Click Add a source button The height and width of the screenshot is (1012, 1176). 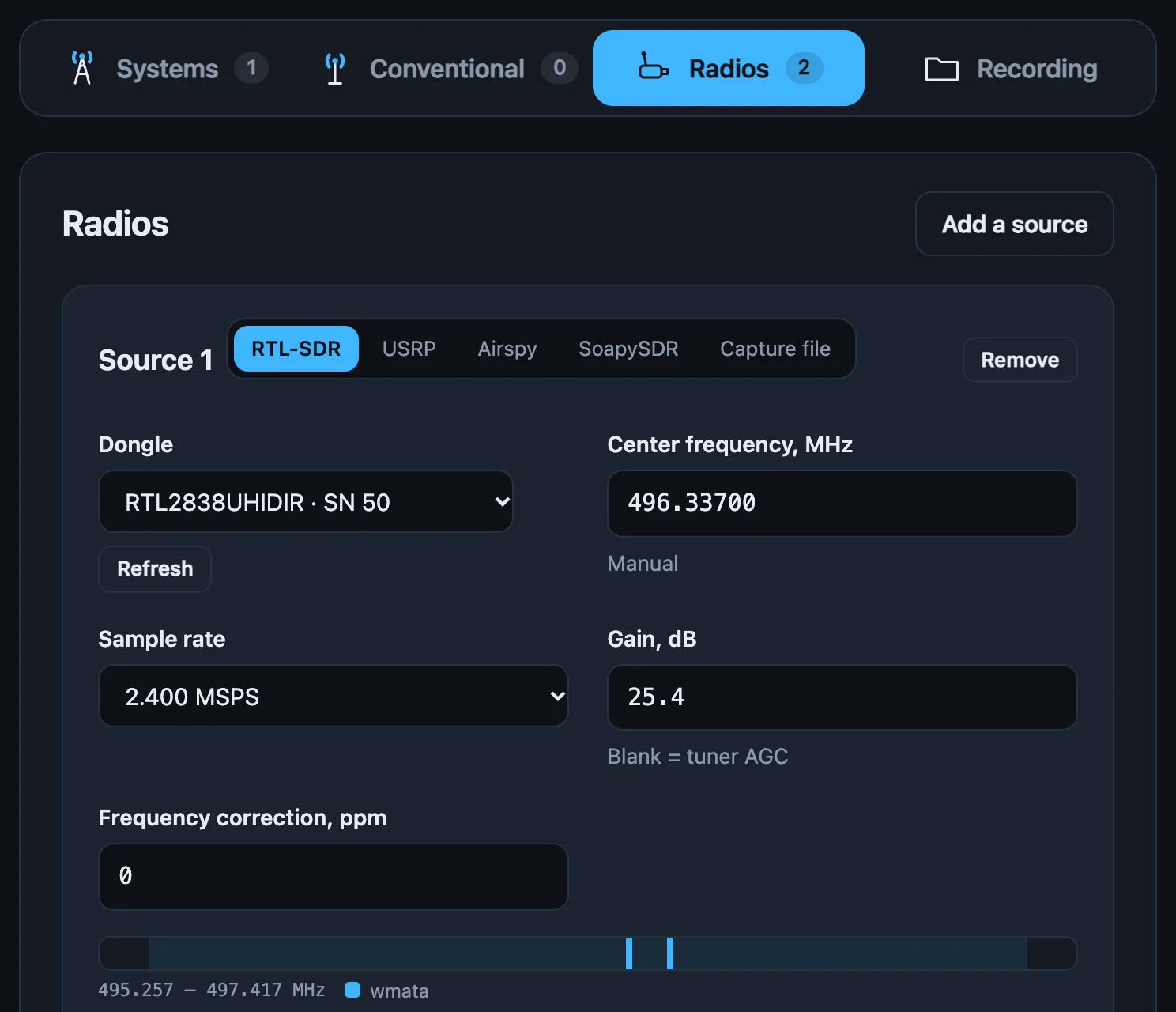coord(1015,224)
